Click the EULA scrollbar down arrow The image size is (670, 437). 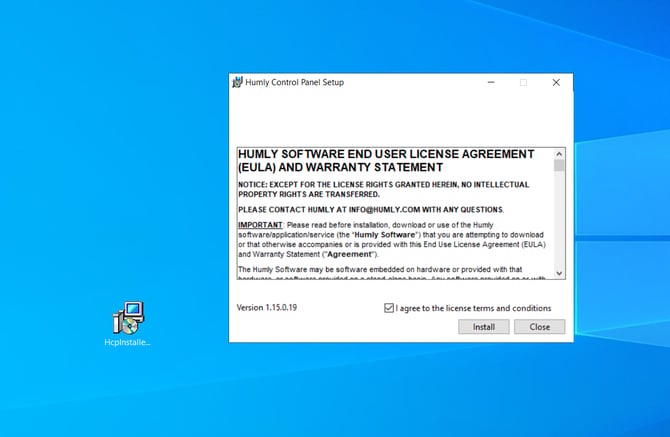(559, 273)
